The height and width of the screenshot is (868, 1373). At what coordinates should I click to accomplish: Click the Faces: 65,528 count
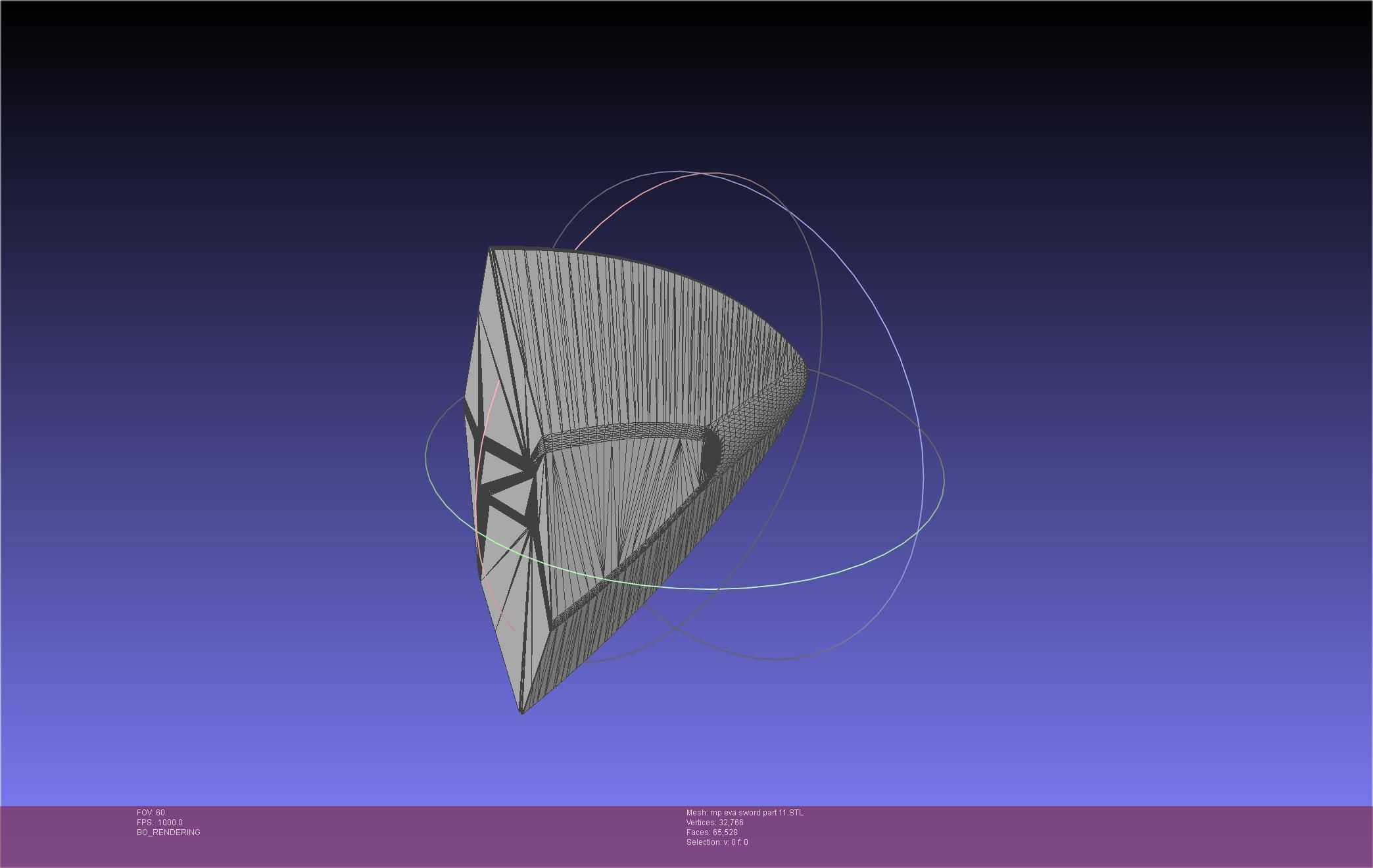711,832
